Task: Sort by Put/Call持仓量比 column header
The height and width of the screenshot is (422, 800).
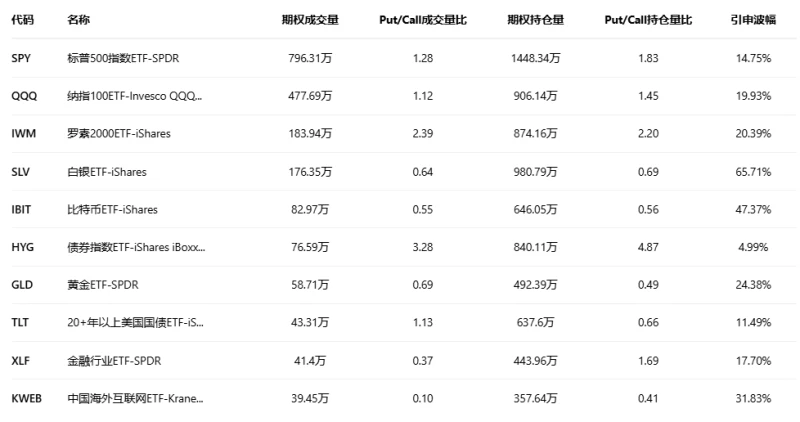Action: click(649, 20)
